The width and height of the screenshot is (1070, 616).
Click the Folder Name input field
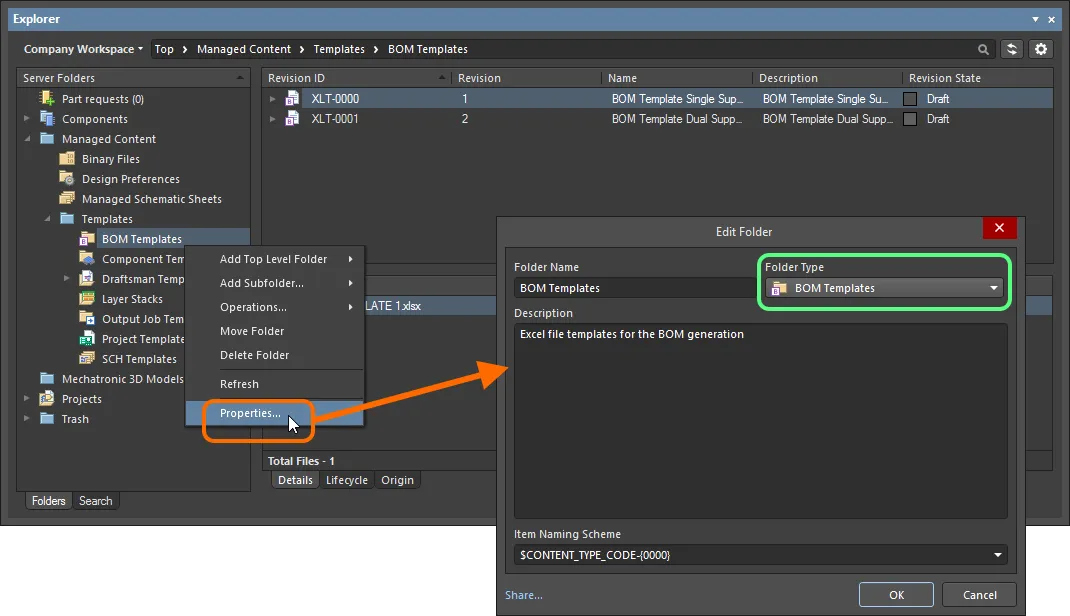pyautogui.click(x=633, y=288)
